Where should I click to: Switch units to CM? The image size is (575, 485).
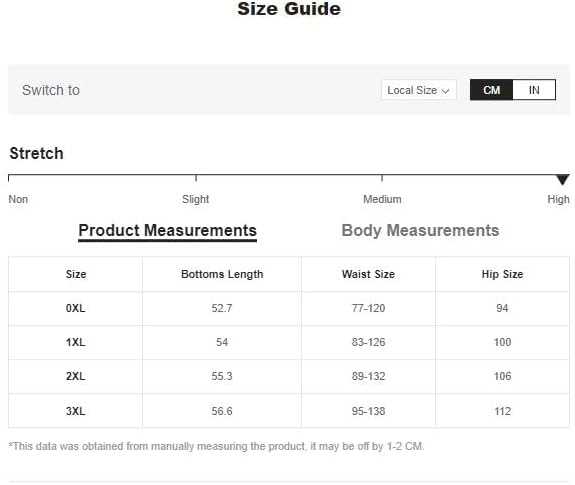tap(491, 90)
